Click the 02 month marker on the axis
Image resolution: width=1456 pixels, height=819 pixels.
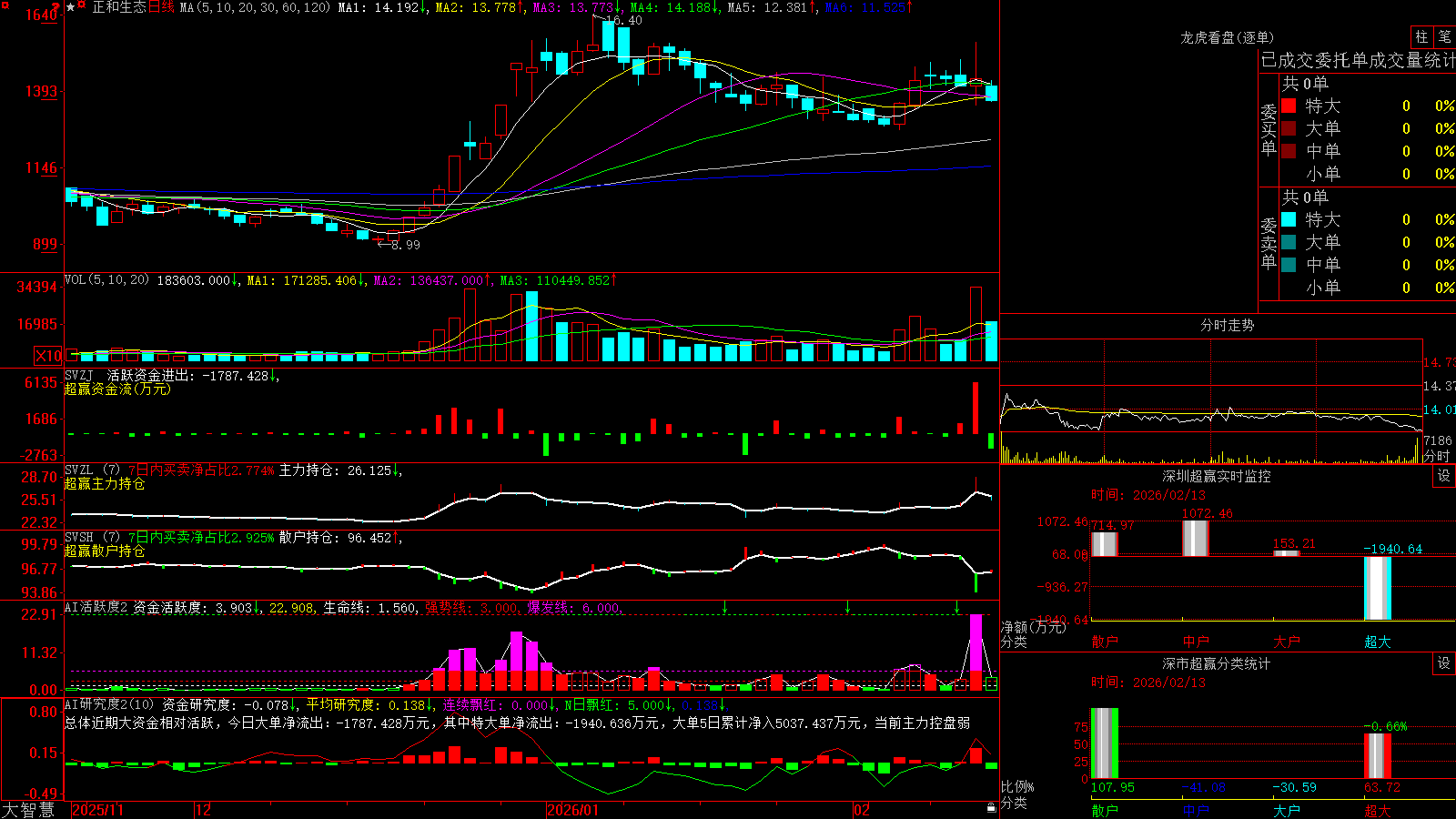[x=862, y=810]
